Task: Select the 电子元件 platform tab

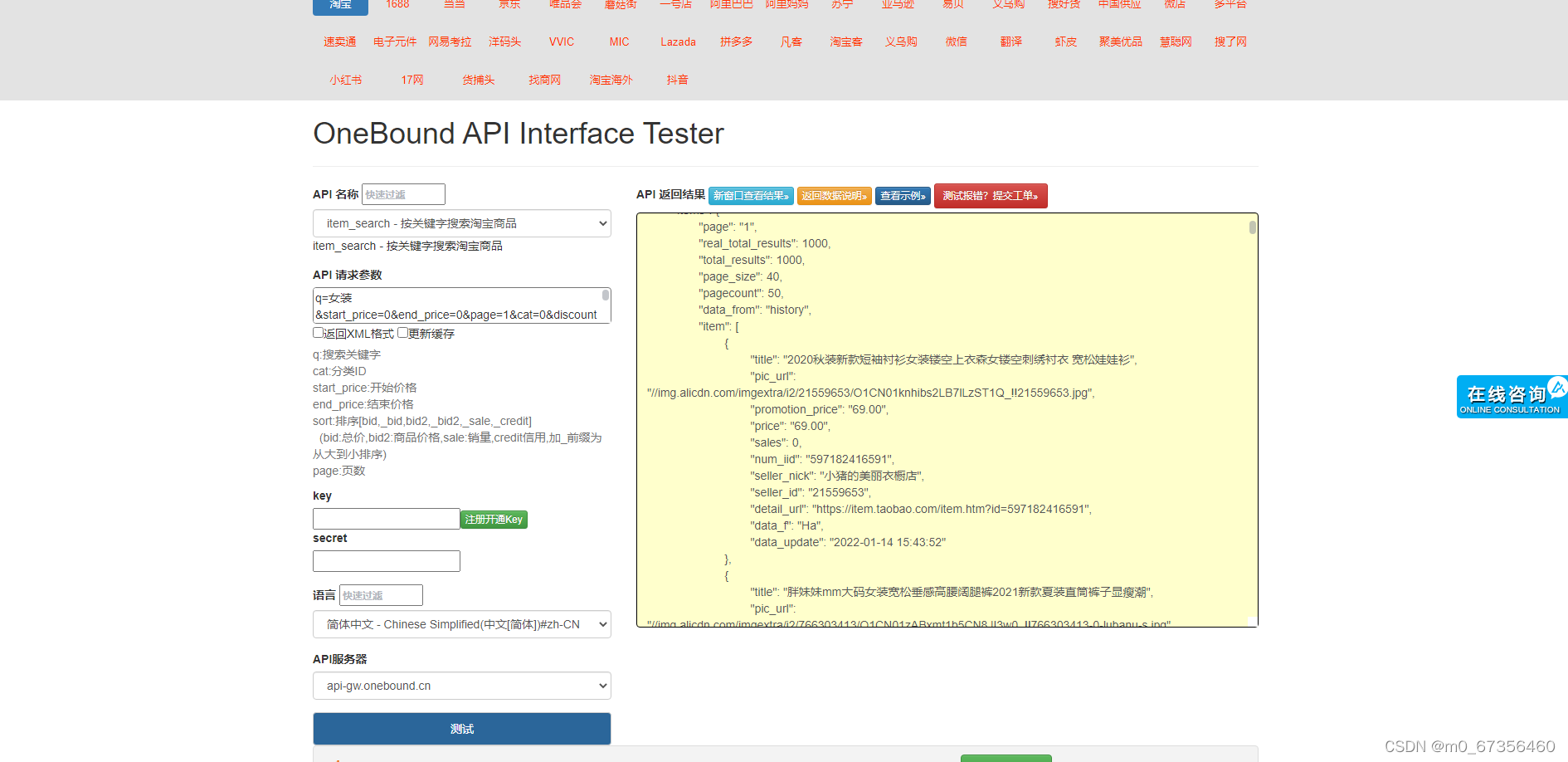Action: (x=395, y=42)
